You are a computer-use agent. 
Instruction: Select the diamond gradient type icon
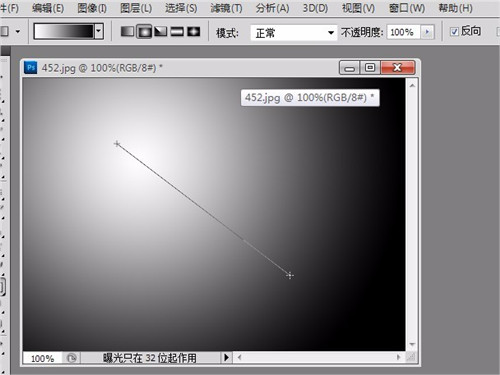click(x=194, y=32)
